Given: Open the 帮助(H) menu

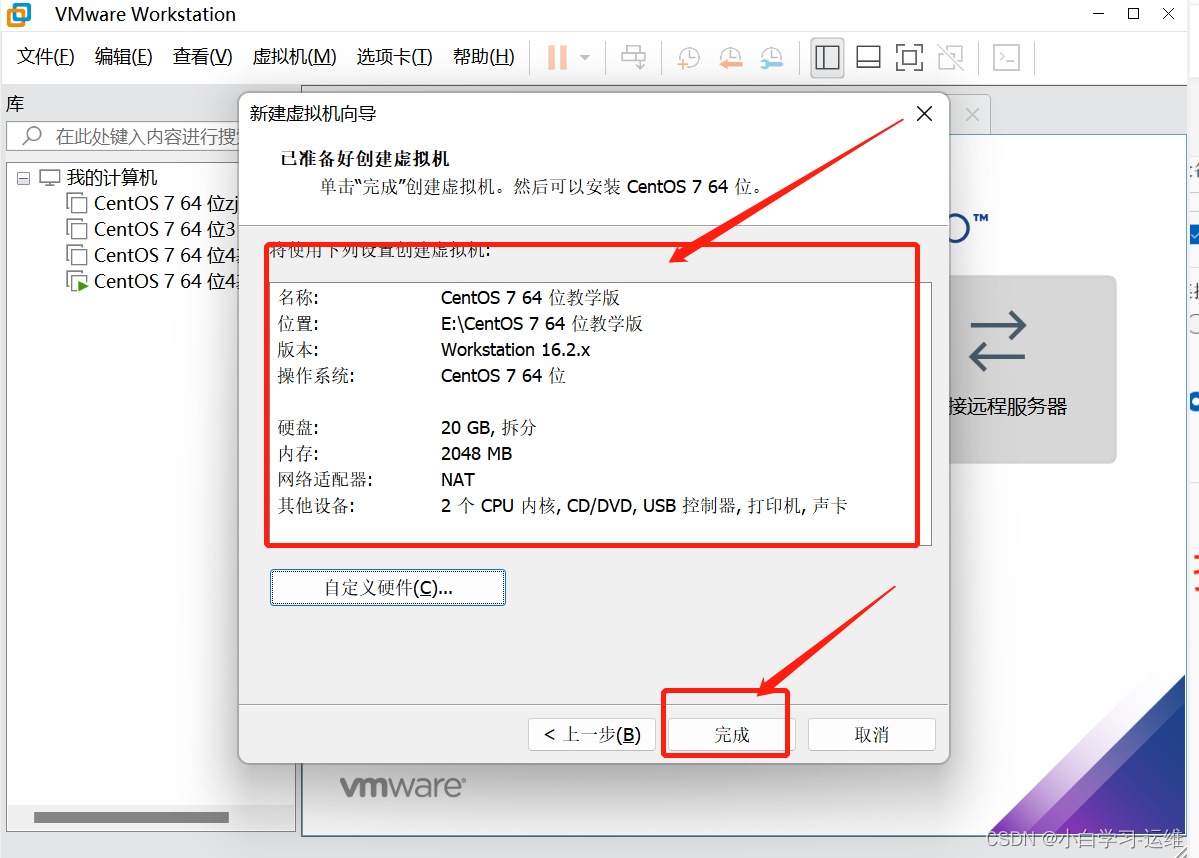Looking at the screenshot, I should pyautogui.click(x=484, y=57).
